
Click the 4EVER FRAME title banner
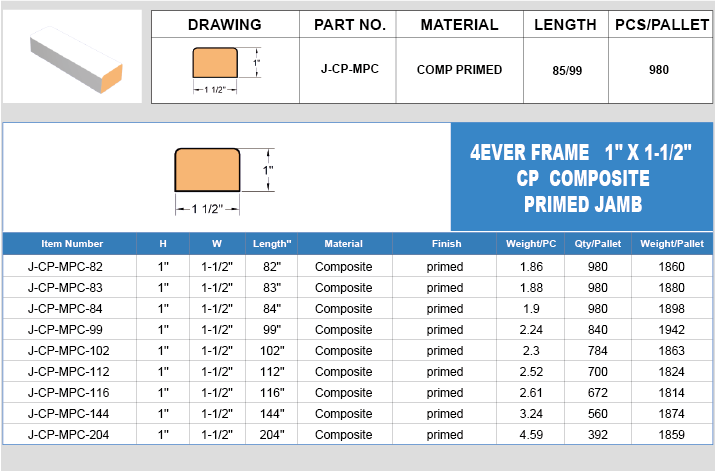point(581,177)
